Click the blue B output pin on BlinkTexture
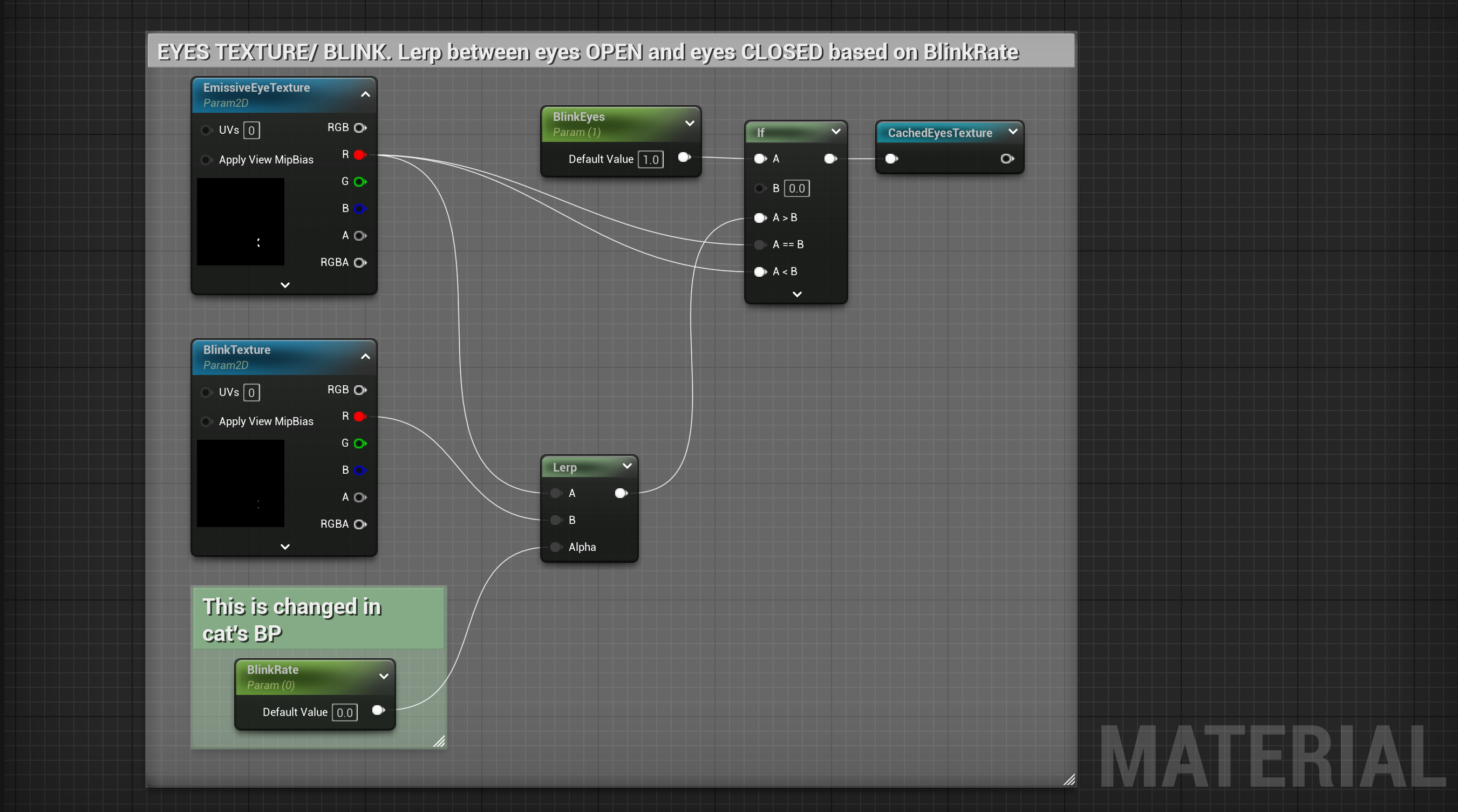The image size is (1458, 812). click(x=360, y=470)
